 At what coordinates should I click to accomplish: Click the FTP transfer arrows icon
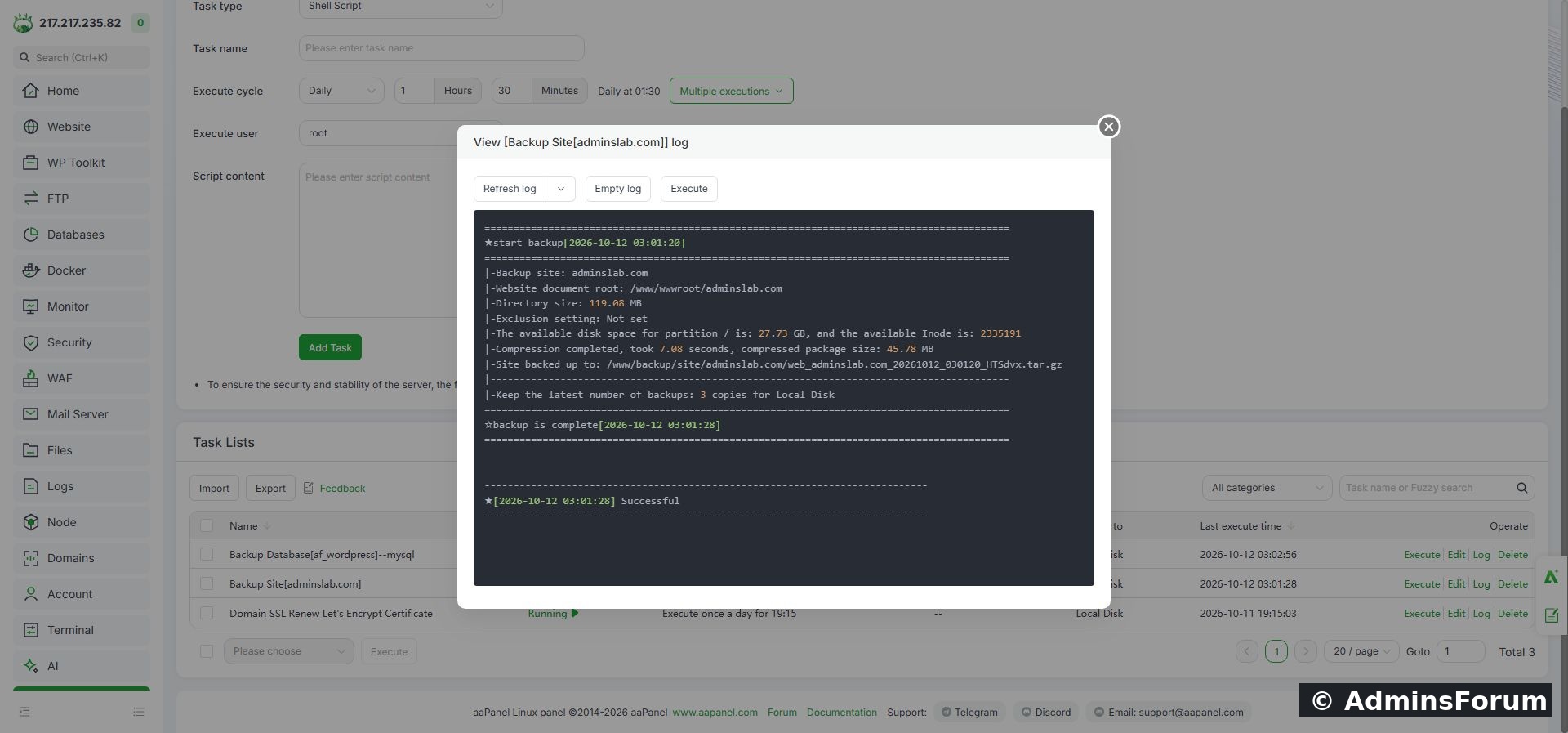31,199
